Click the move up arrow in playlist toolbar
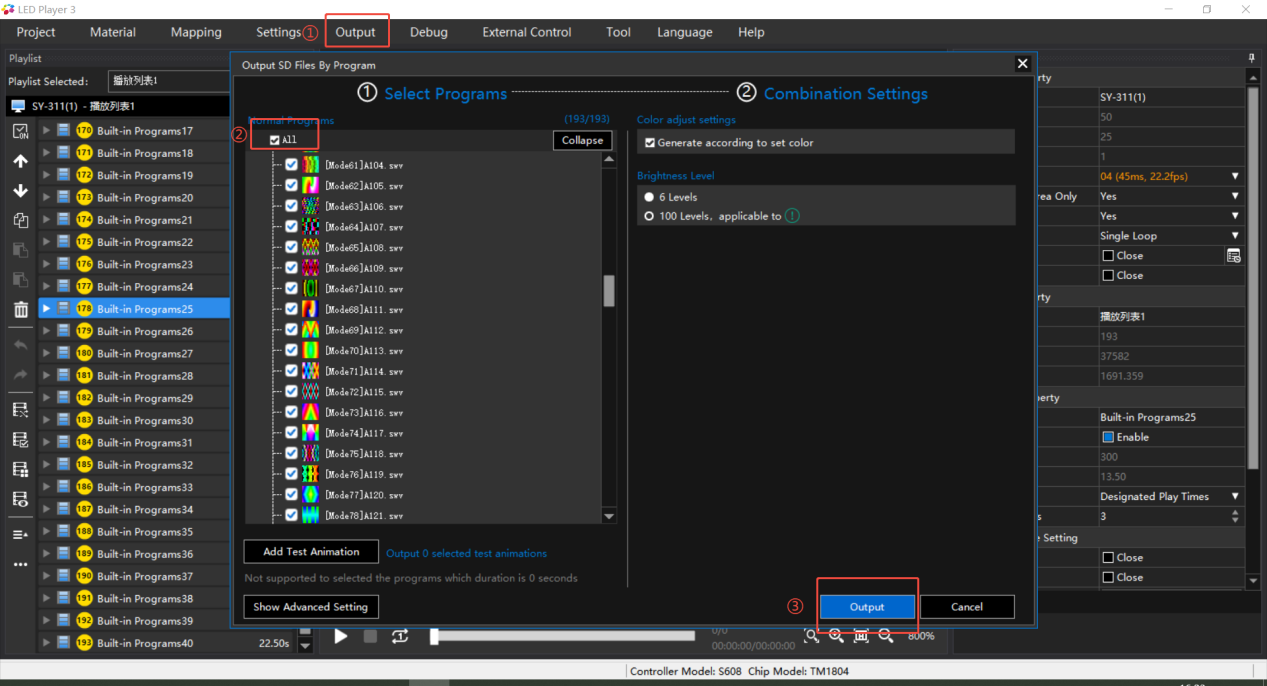Screen dimensions: 1267x686 (20, 161)
